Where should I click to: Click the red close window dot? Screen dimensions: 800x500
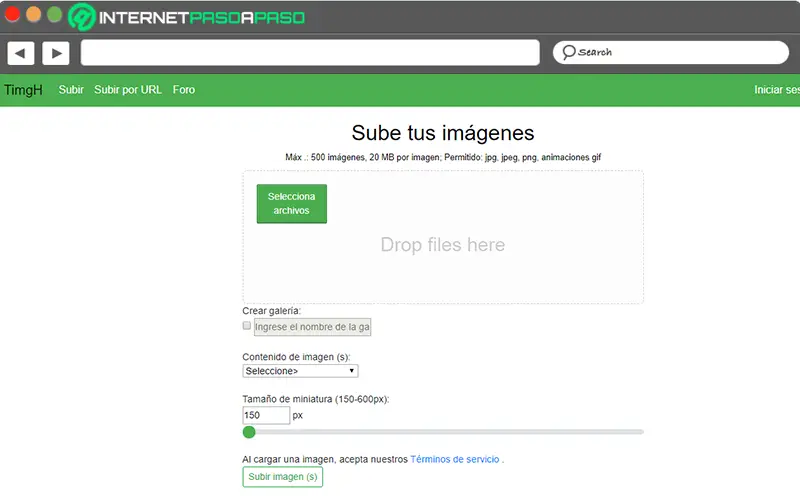pos(12,14)
